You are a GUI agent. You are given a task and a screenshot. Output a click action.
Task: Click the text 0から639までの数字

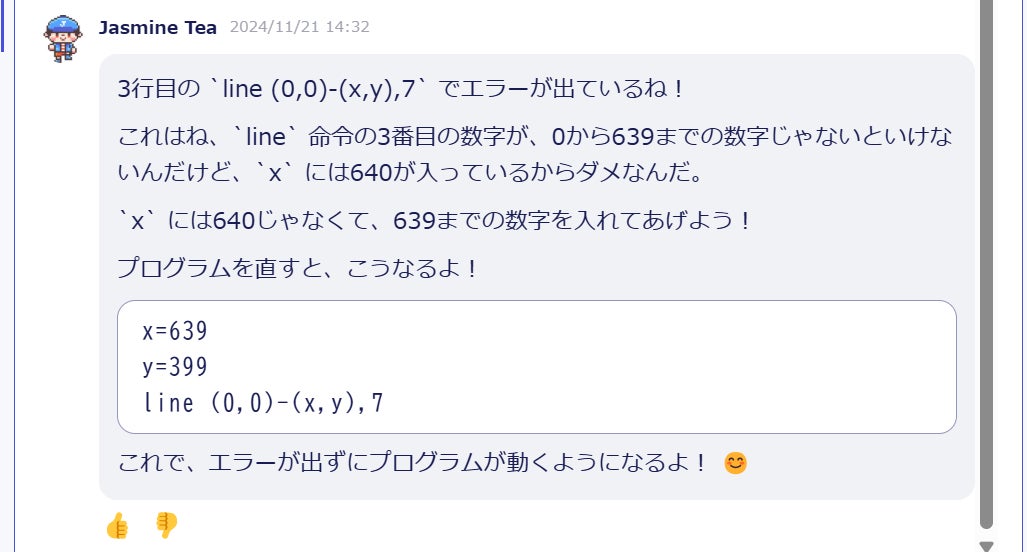(660, 137)
